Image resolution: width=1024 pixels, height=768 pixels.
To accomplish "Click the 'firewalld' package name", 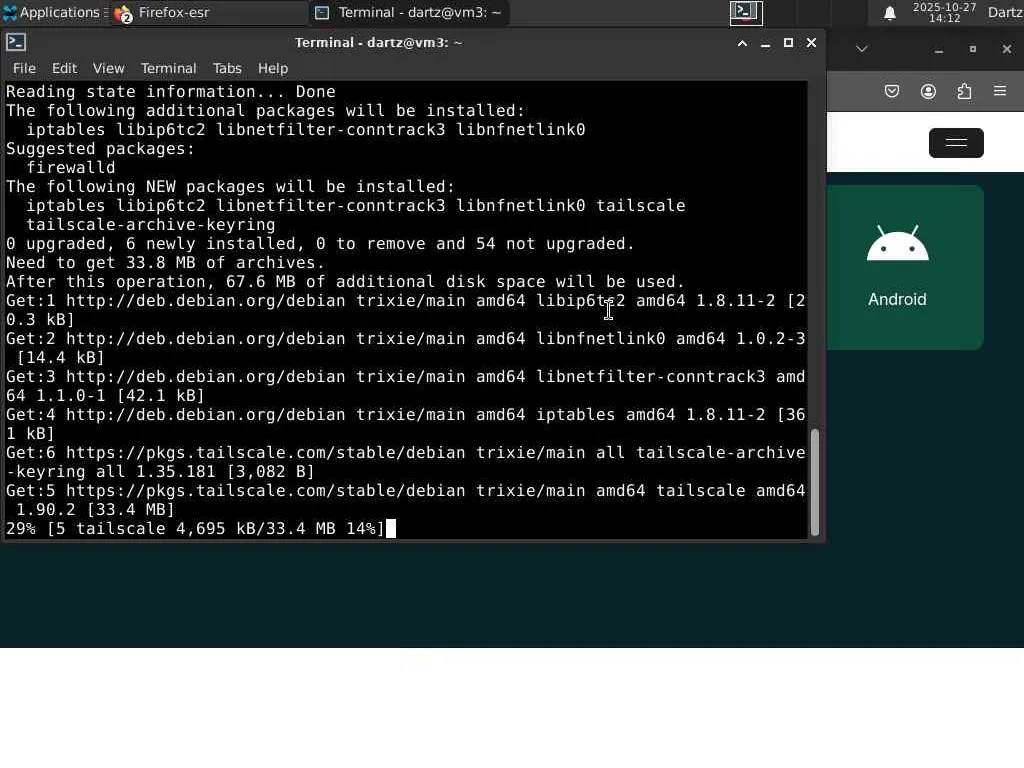I will point(71,168).
